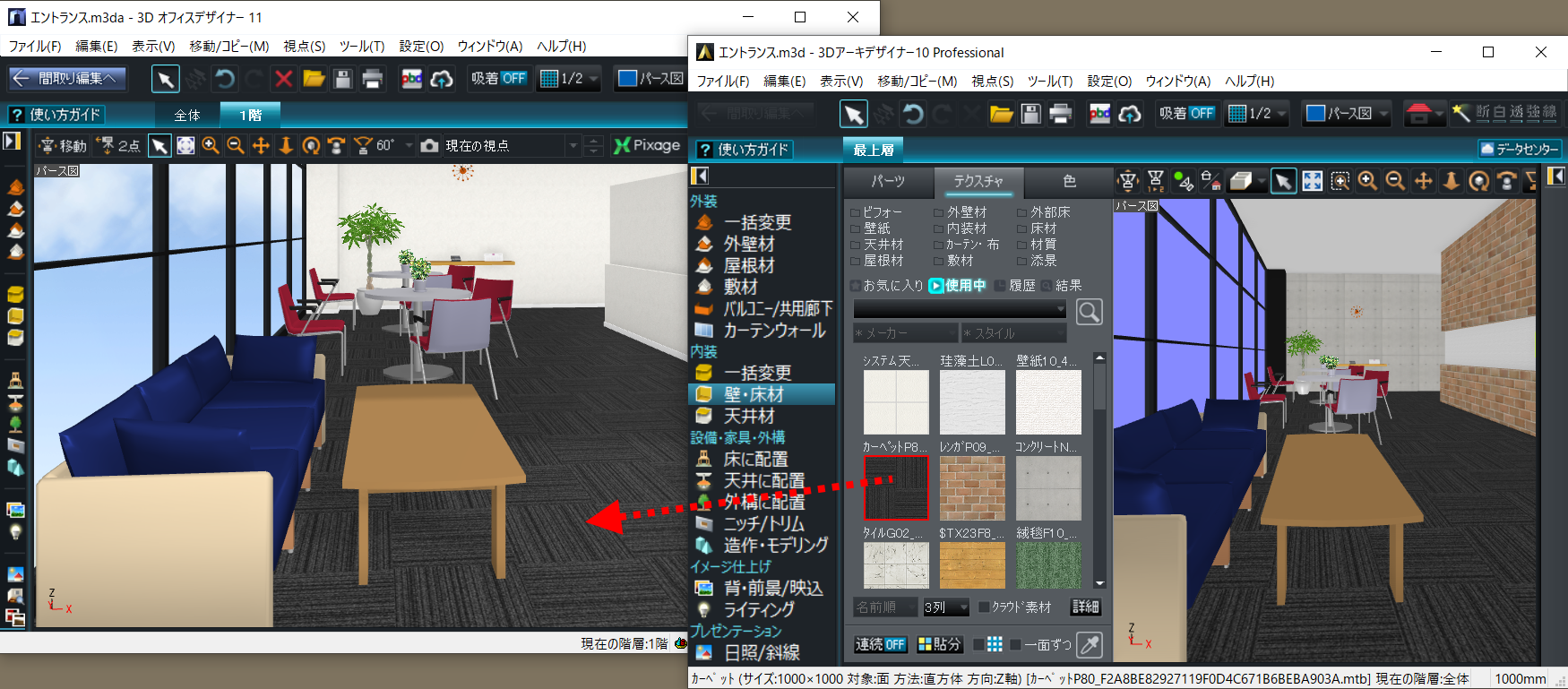This screenshot has height=689, width=1568.
Task: Check the クラウド素材 checkbox
Action: [x=984, y=607]
